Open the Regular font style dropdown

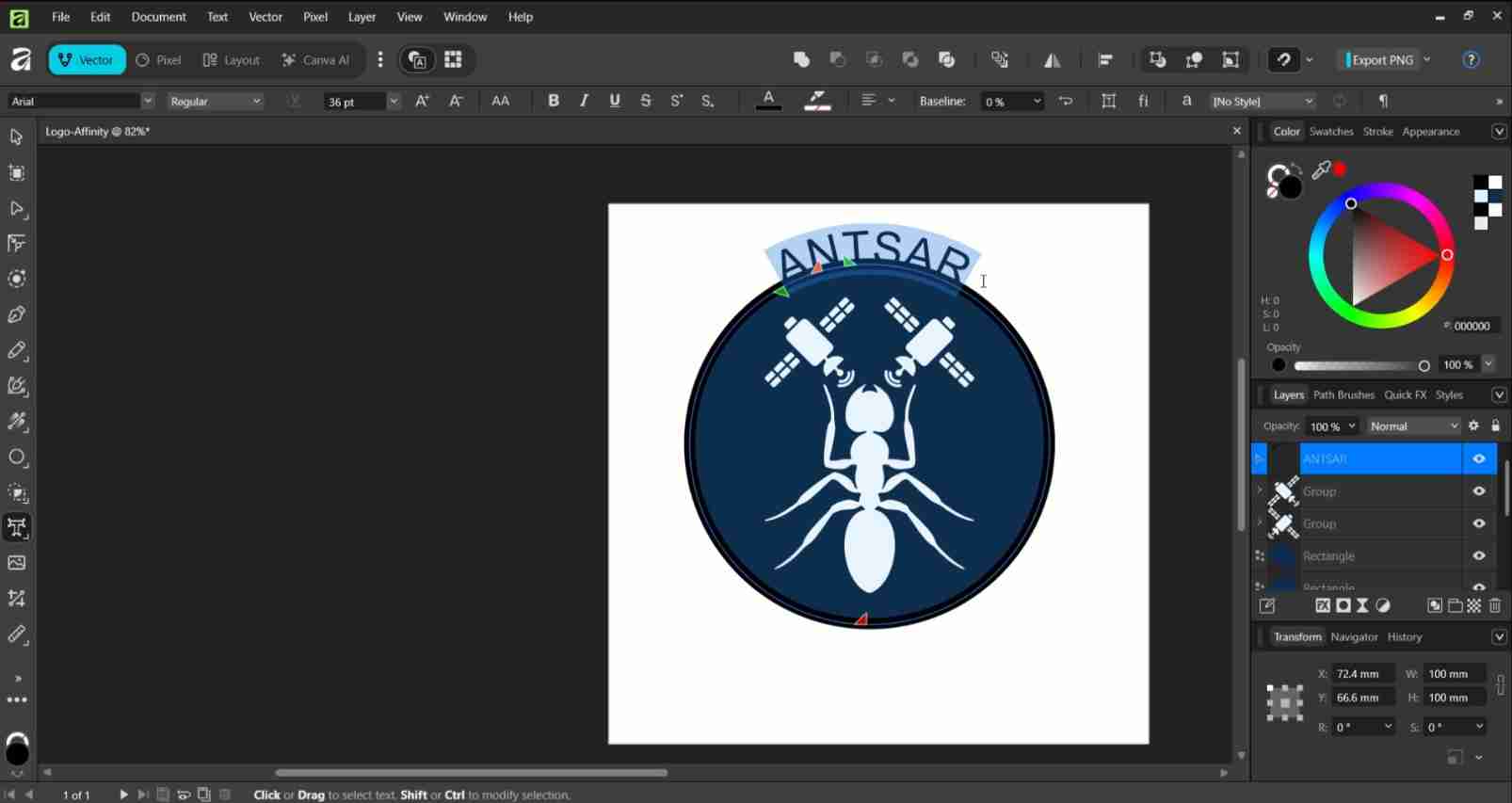coord(216,101)
